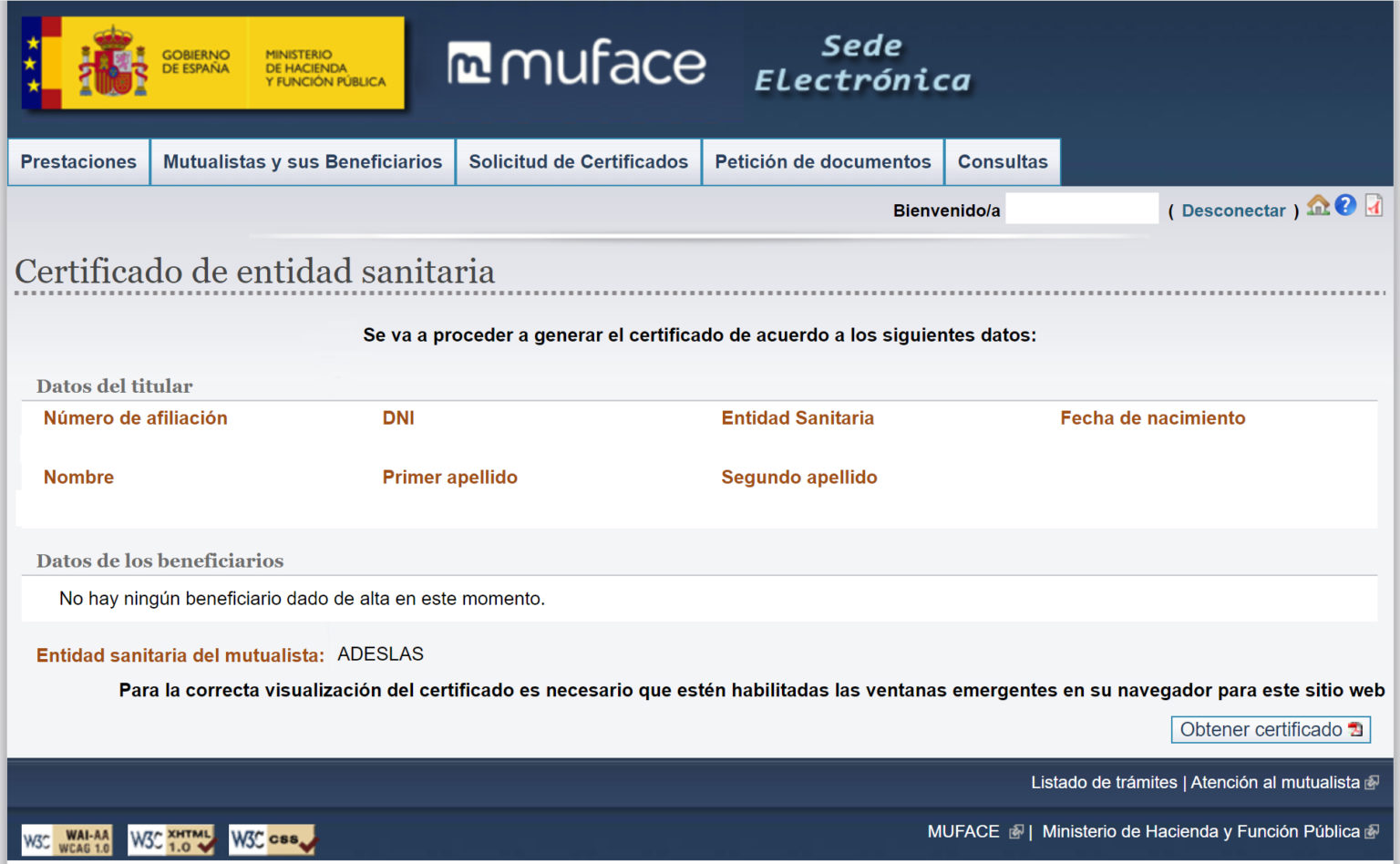Open the Petición de documentos tab
The image size is (1400, 864).
(822, 161)
